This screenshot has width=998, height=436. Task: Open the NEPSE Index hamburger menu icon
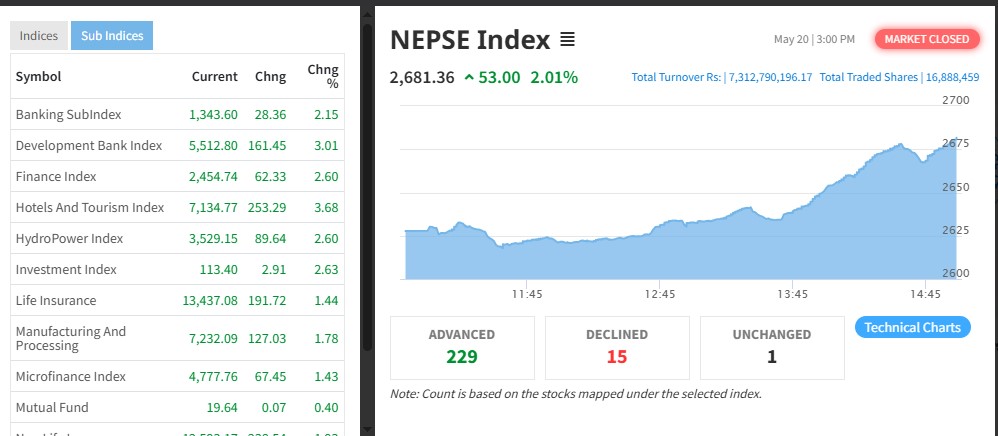point(568,40)
